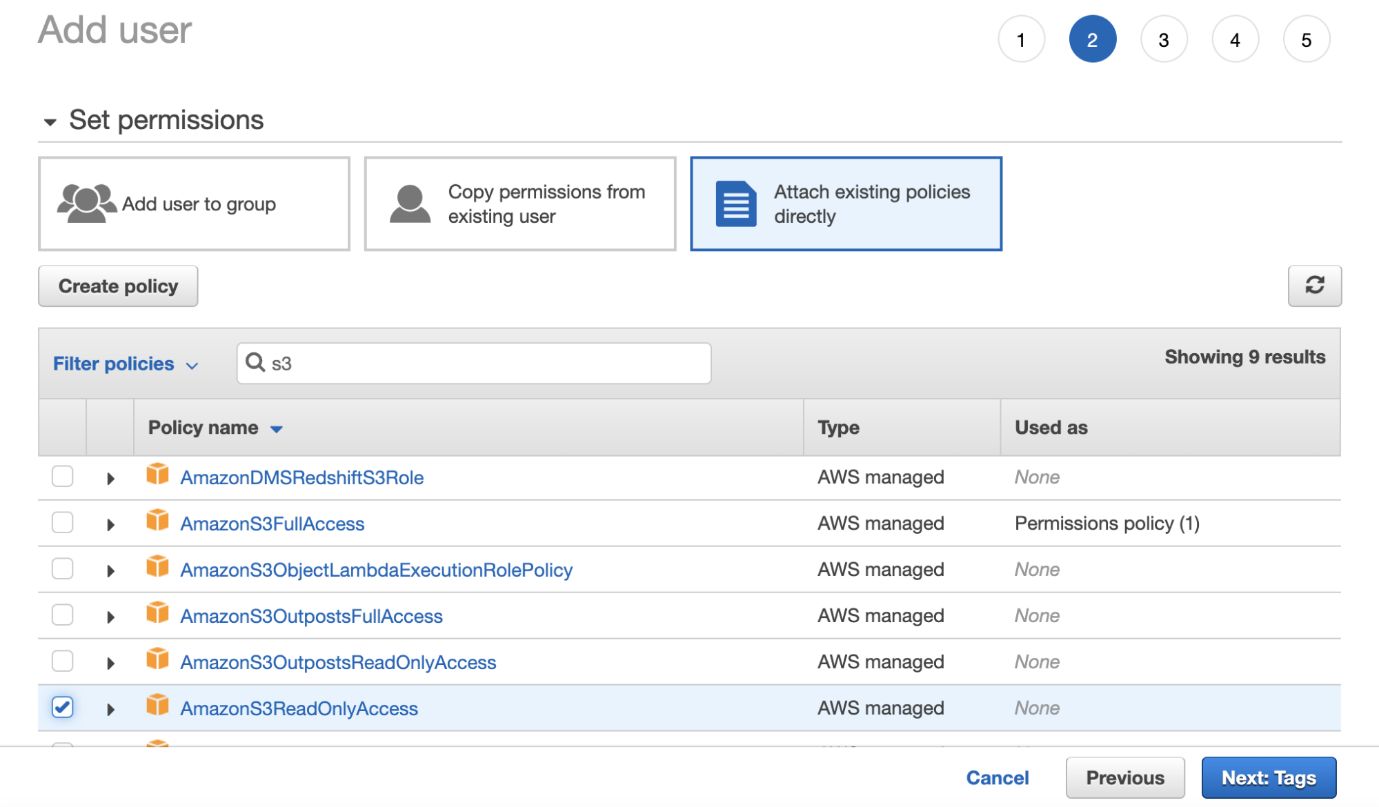Click the refresh policies icon button

pyautogui.click(x=1314, y=286)
